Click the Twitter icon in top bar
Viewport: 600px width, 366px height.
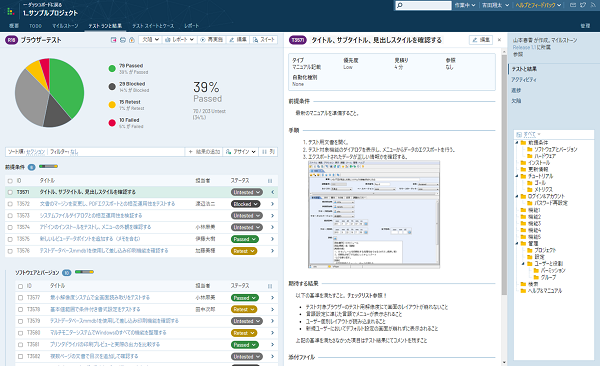point(583,5)
